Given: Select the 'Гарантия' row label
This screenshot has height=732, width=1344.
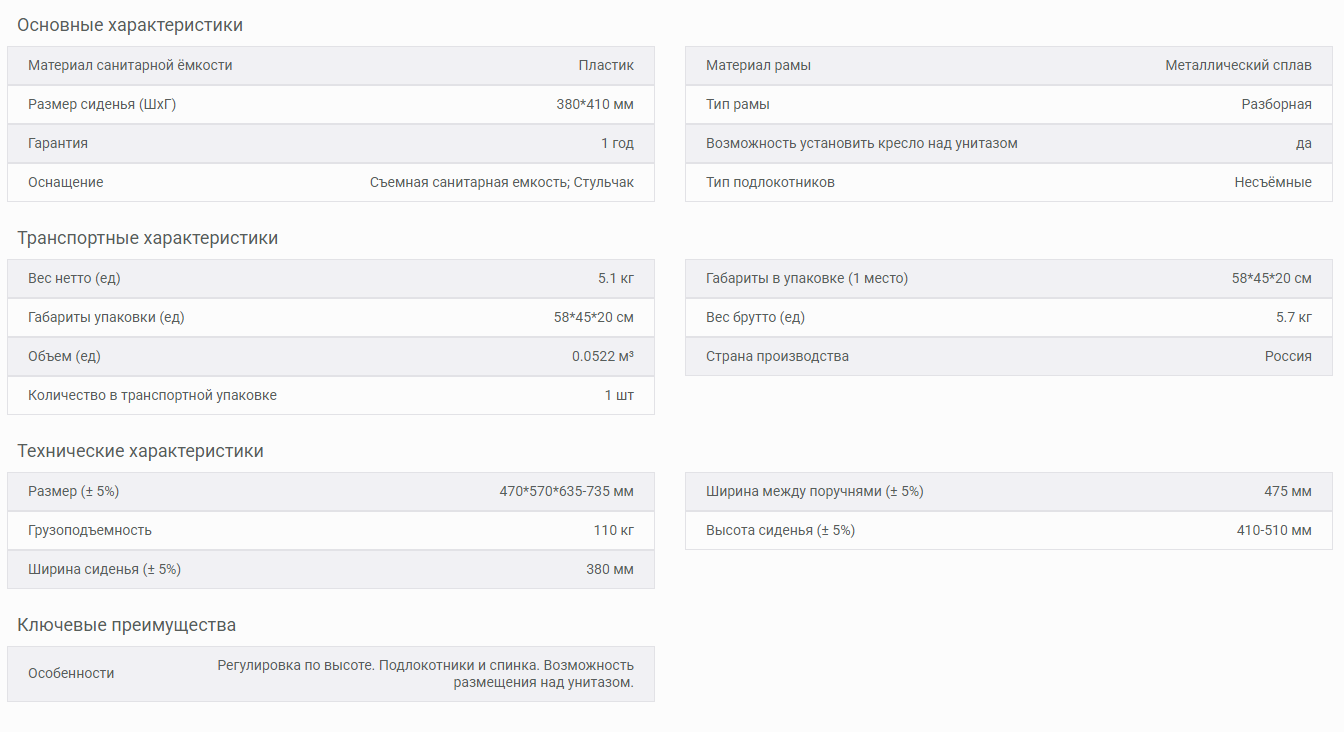Looking at the screenshot, I should (x=58, y=143).
